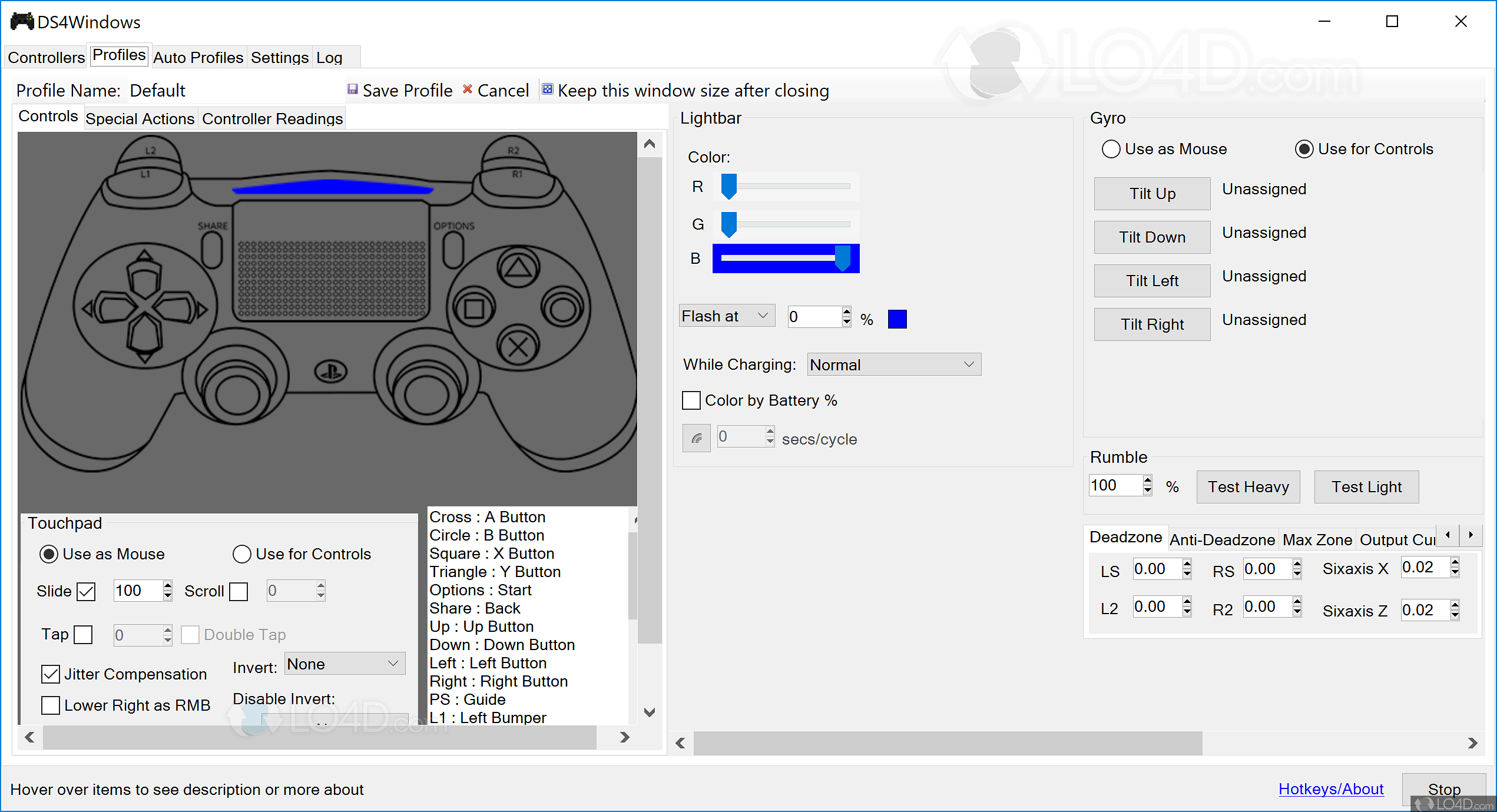Click the Square button on controller image

[x=475, y=308]
